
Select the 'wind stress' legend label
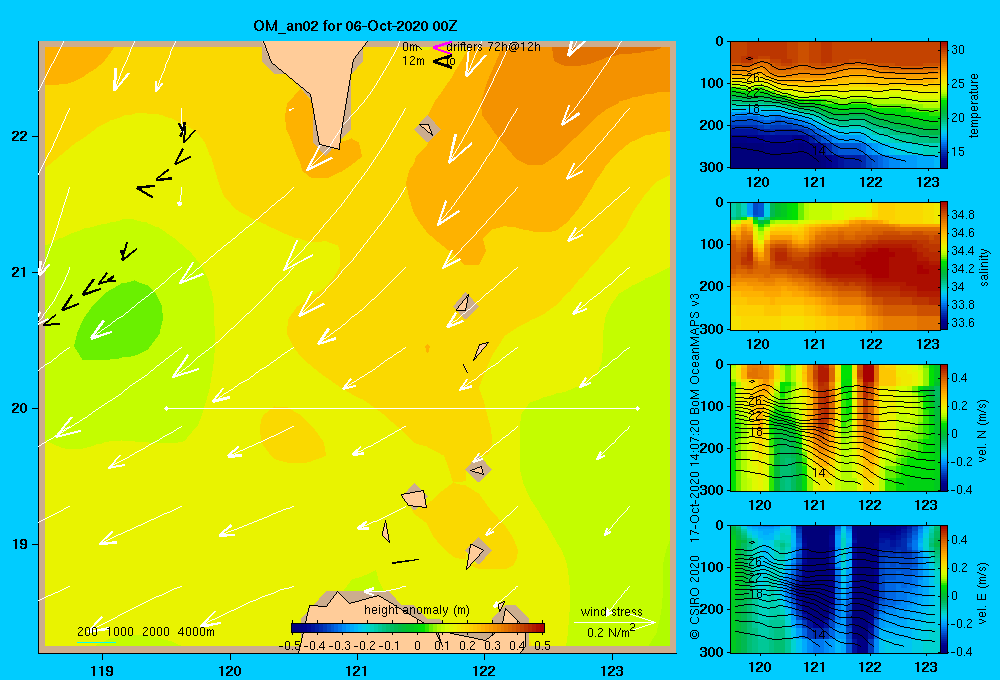611,611
